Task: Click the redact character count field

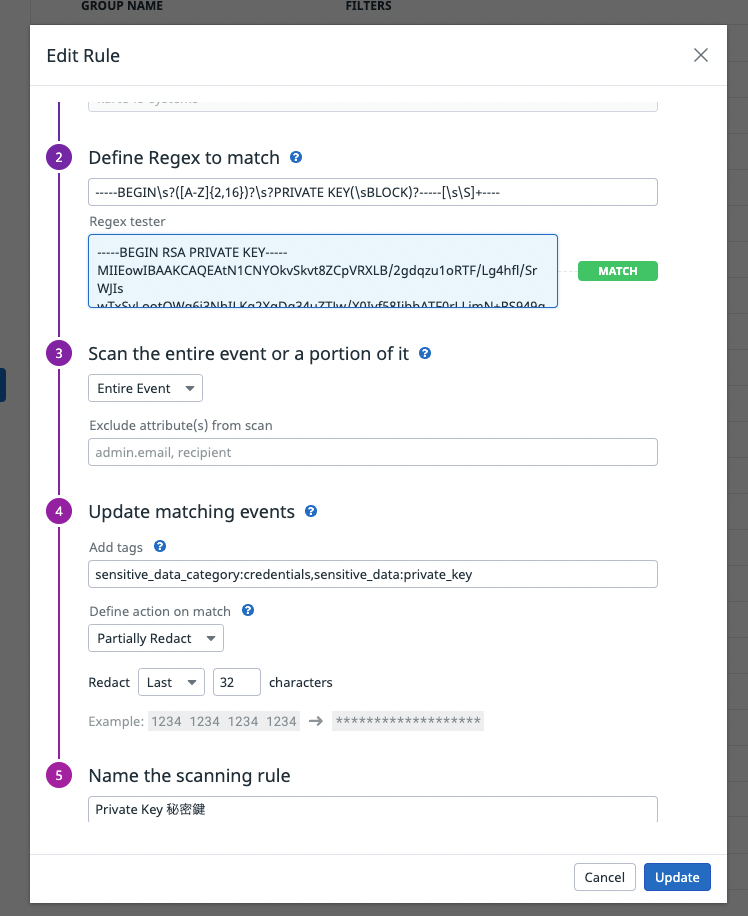Action: [237, 682]
